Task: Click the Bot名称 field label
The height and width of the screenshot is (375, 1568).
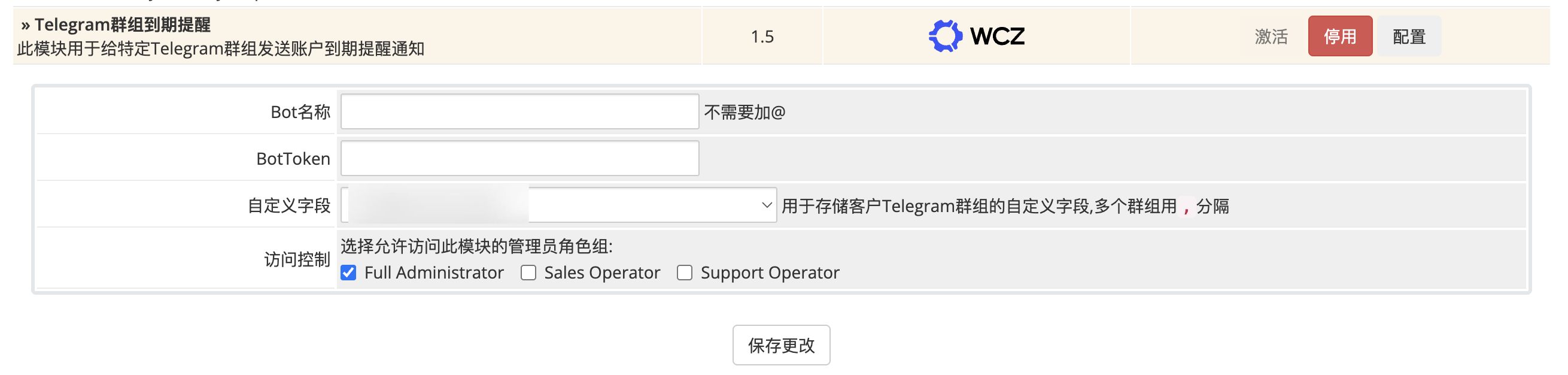Action: pyautogui.click(x=300, y=112)
